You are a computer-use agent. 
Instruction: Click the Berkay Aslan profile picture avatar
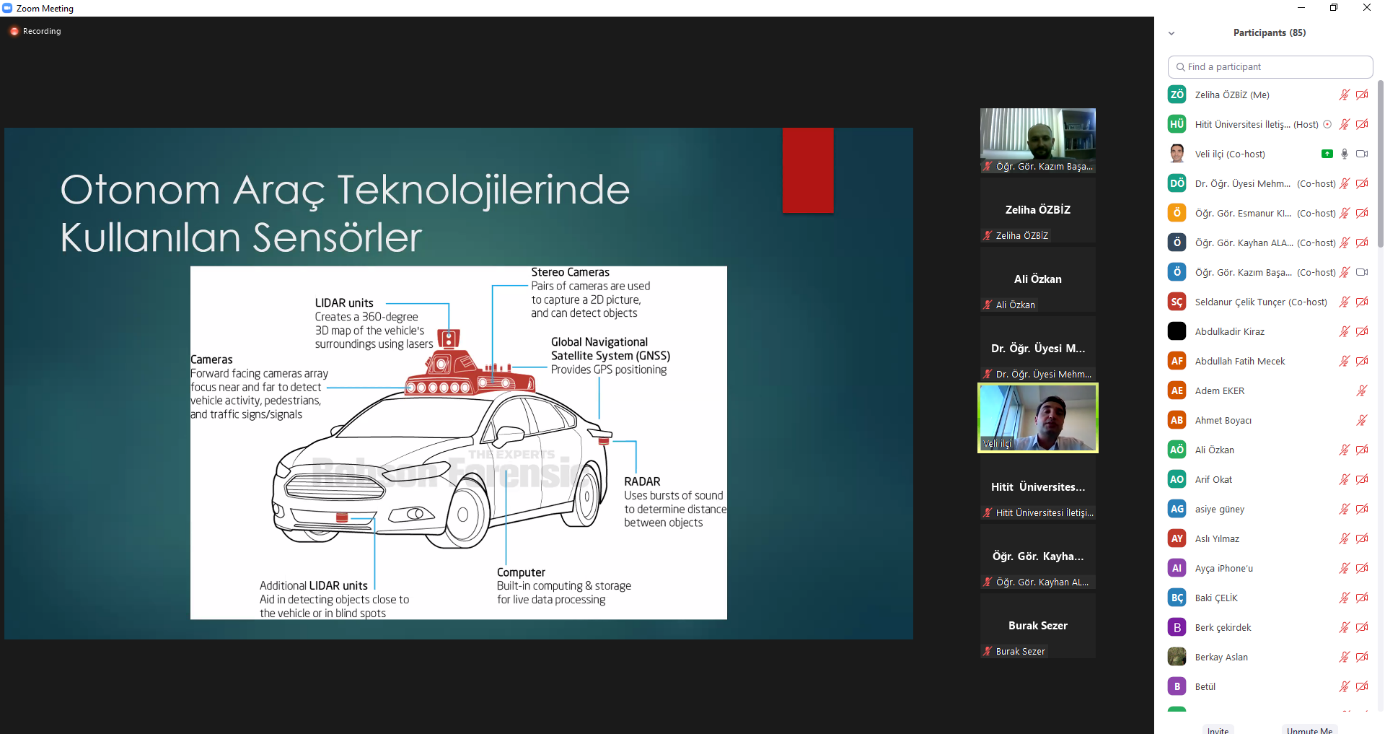click(1177, 657)
